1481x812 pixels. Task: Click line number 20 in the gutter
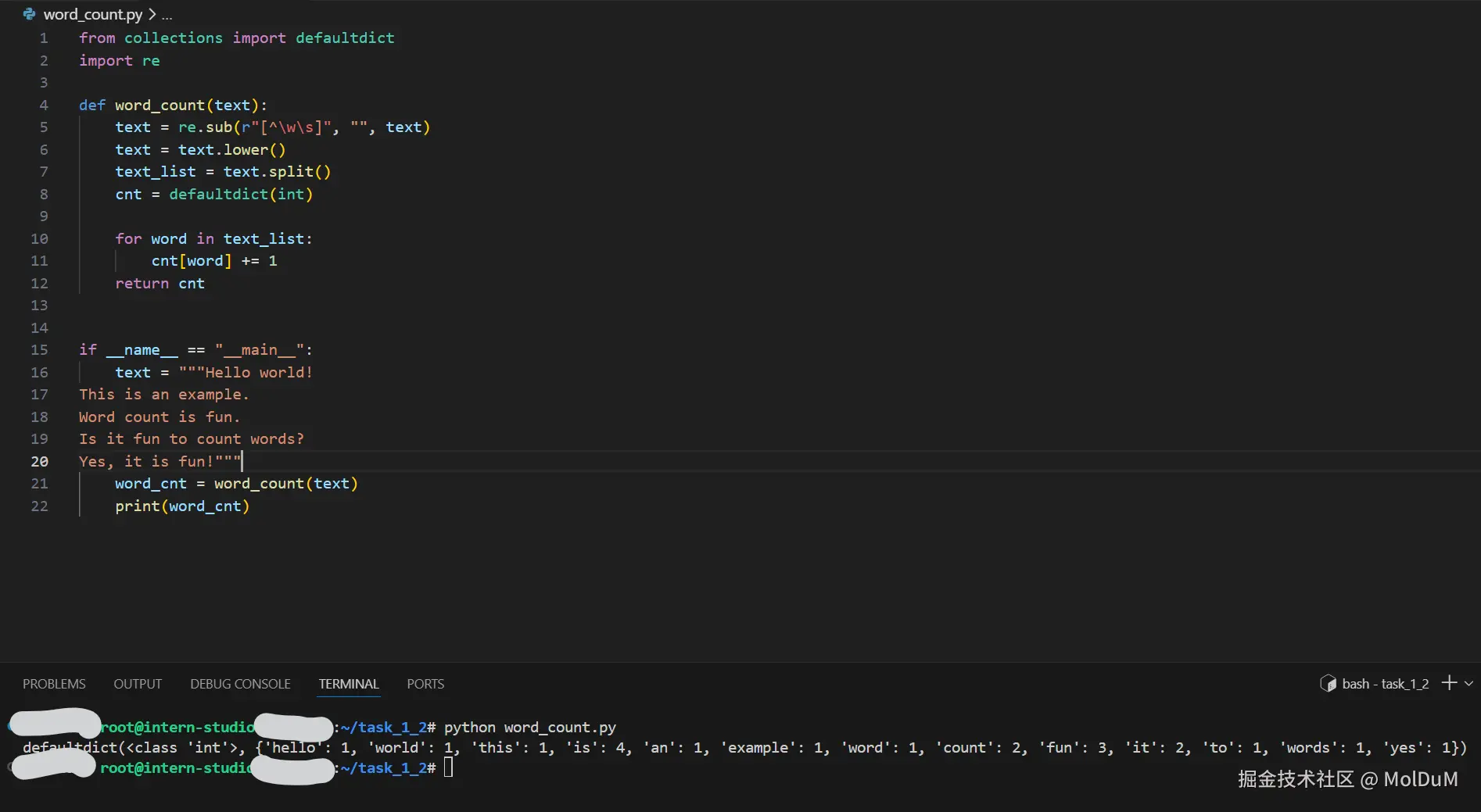pos(39,461)
